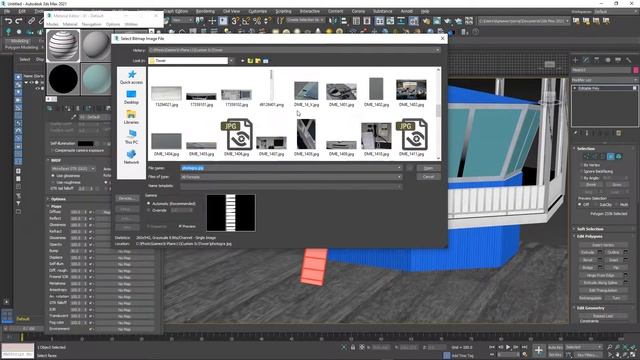Select Element sub-object level icon

pyautogui.click(x=619, y=157)
